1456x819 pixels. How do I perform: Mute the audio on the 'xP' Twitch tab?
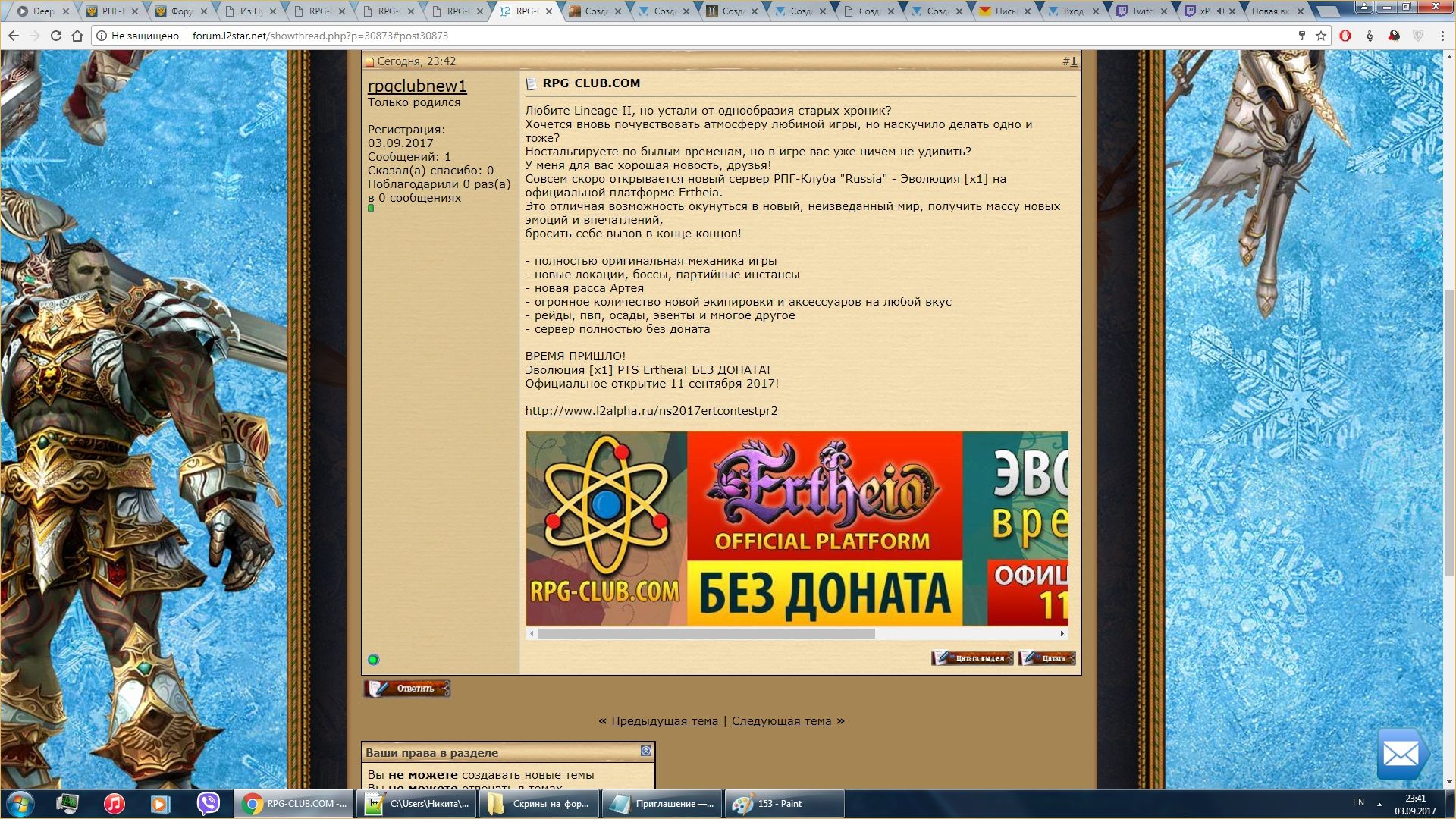click(1220, 11)
